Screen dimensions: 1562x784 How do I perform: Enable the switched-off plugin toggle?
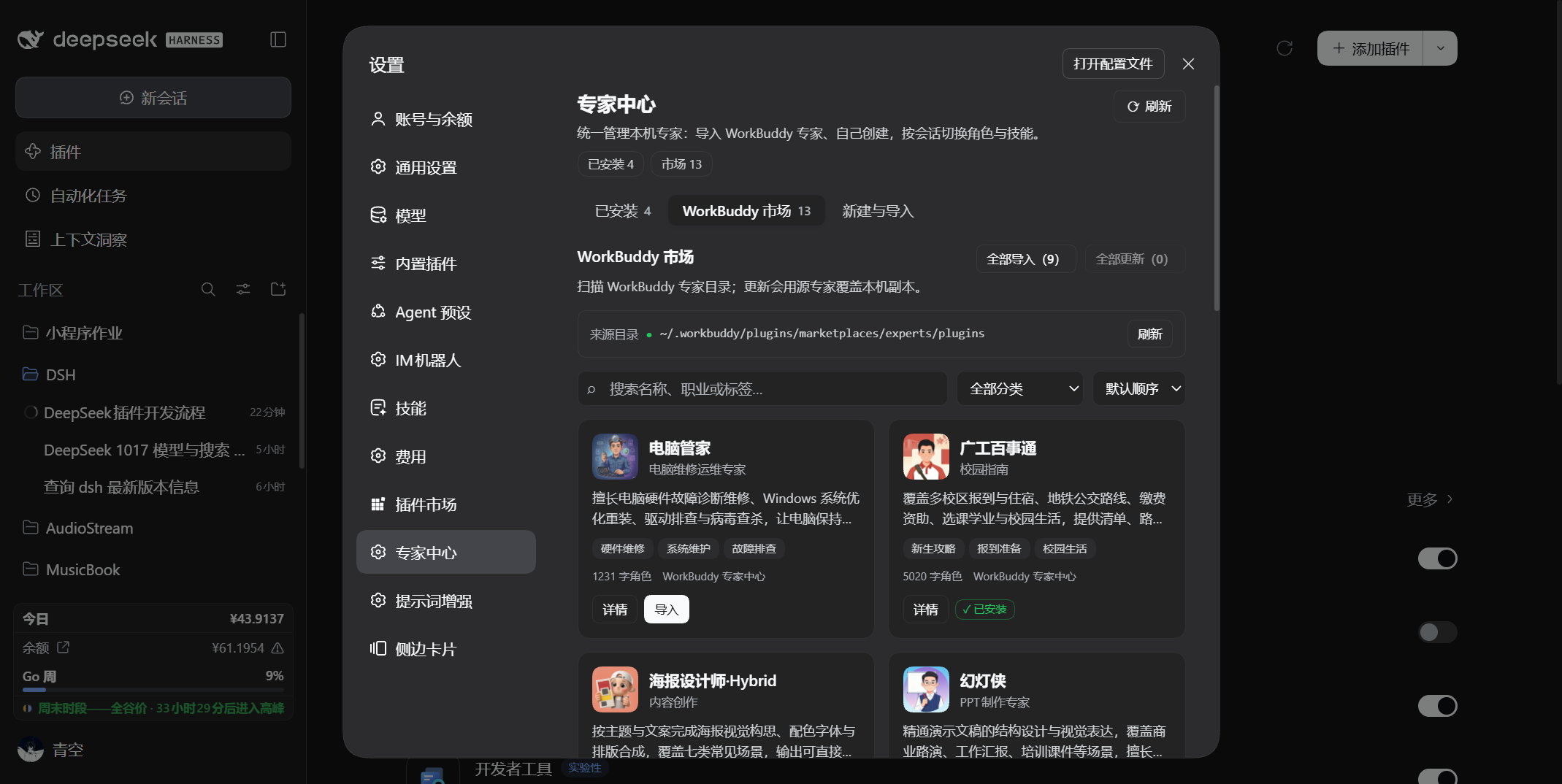[x=1437, y=632]
